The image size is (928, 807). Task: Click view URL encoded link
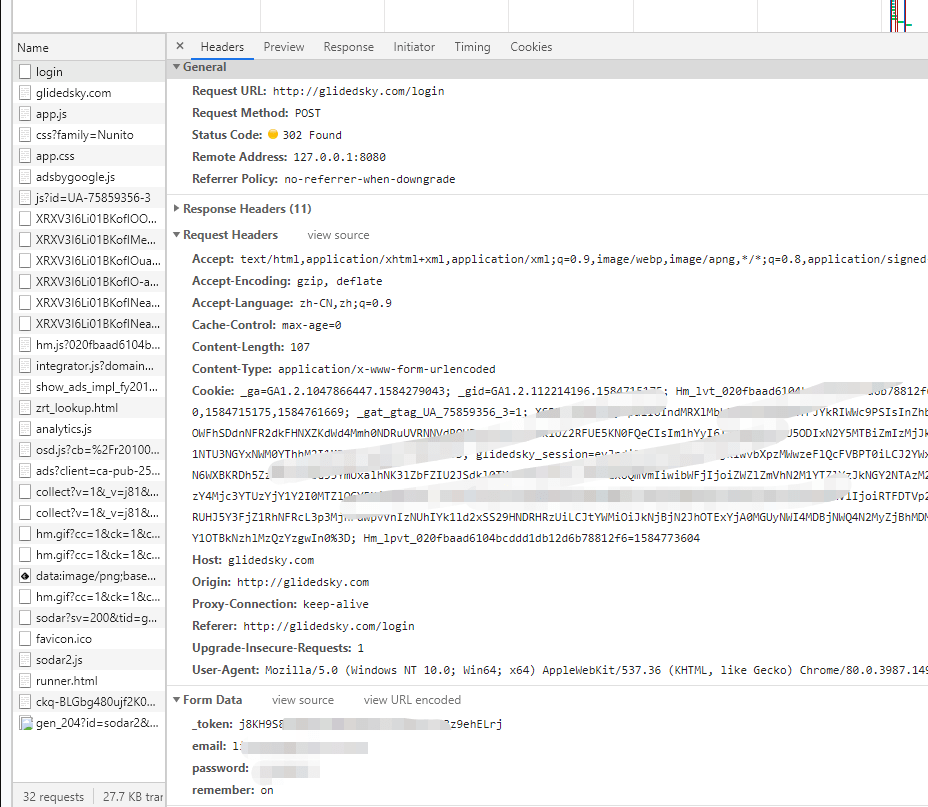tap(412, 700)
